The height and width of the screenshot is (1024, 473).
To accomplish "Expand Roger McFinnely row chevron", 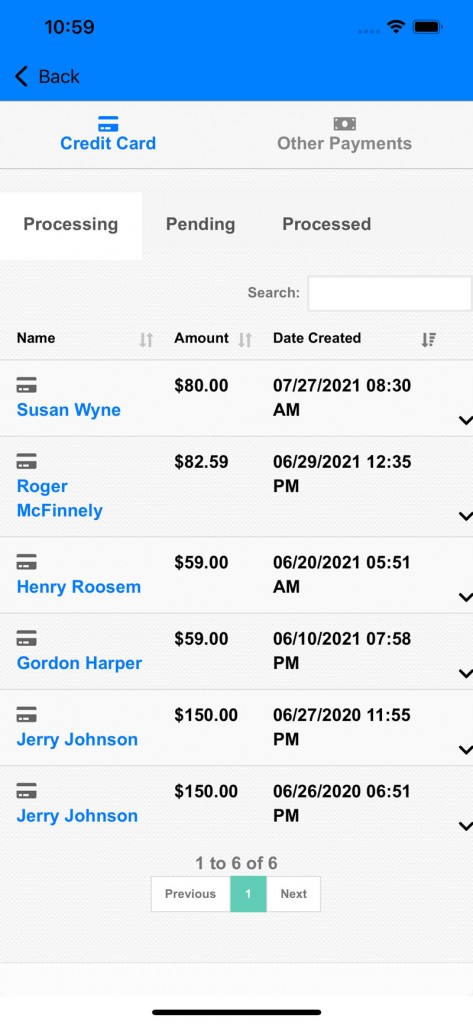I will [465, 516].
